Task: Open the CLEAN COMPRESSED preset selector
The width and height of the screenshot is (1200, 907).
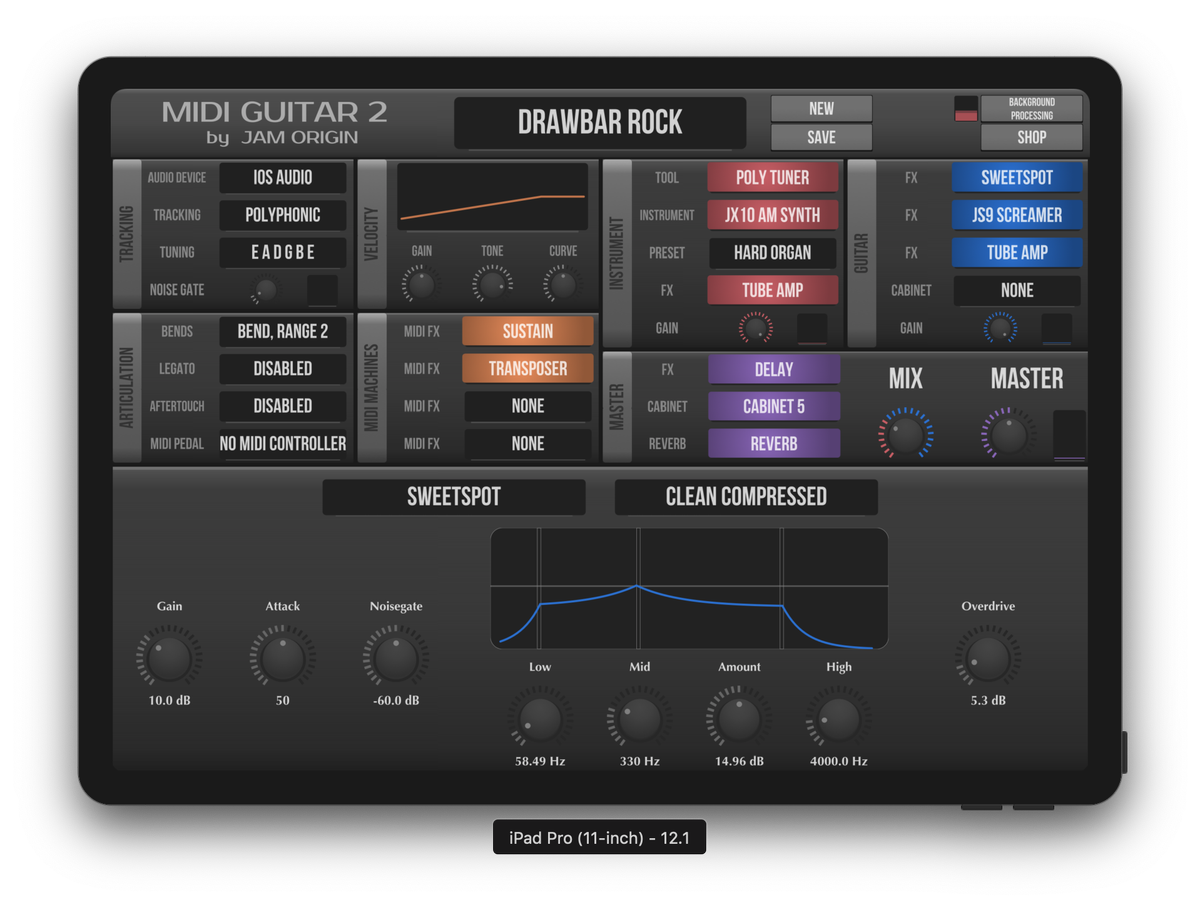Action: tap(746, 497)
